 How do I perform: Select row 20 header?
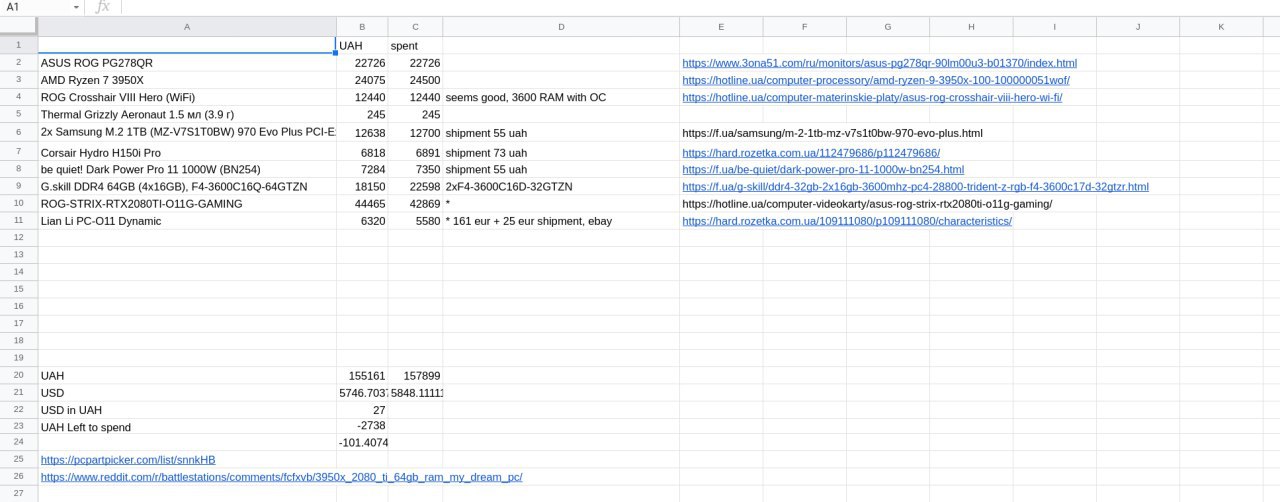pyautogui.click(x=19, y=375)
